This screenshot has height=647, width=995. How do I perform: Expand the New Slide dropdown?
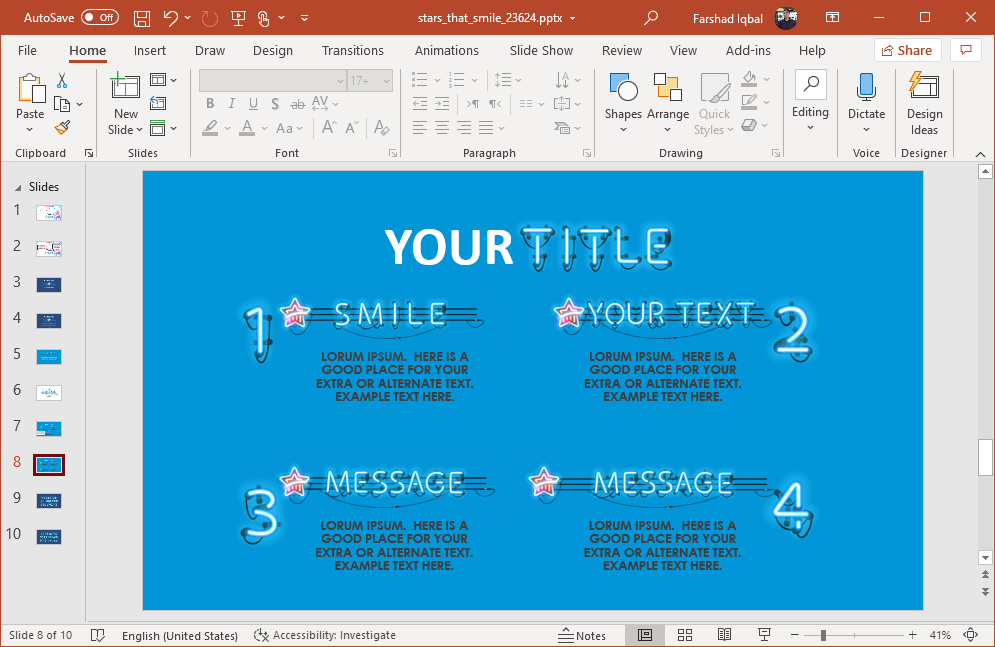point(126,130)
